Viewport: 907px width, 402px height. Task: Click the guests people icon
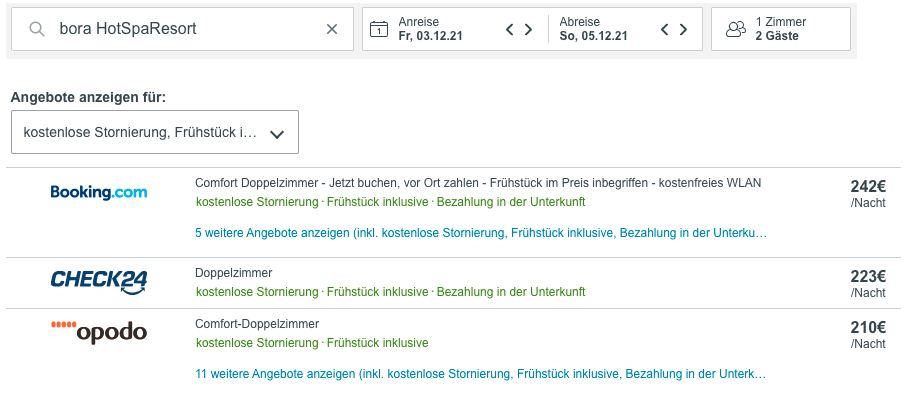click(x=736, y=29)
